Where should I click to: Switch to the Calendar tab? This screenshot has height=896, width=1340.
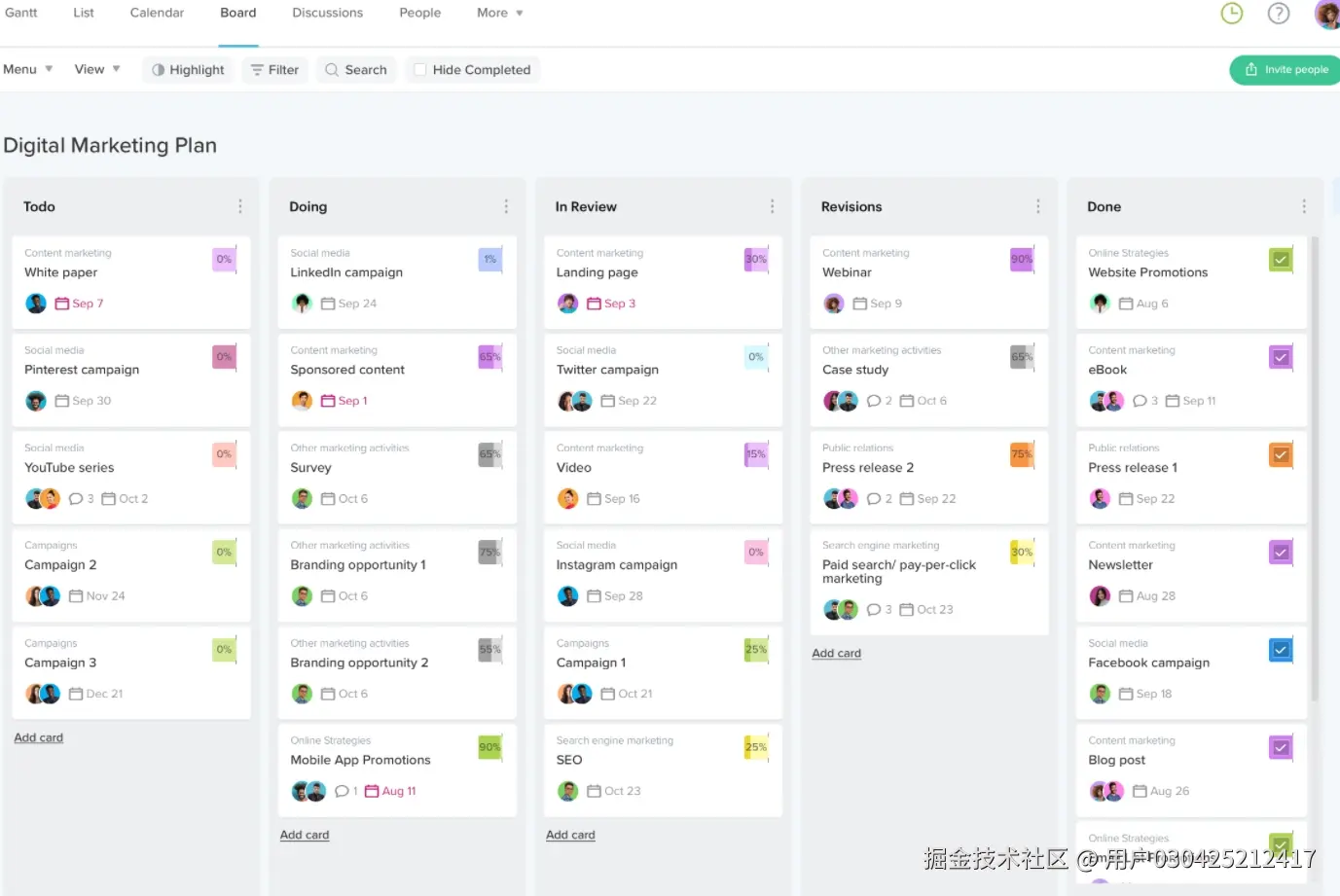click(157, 13)
